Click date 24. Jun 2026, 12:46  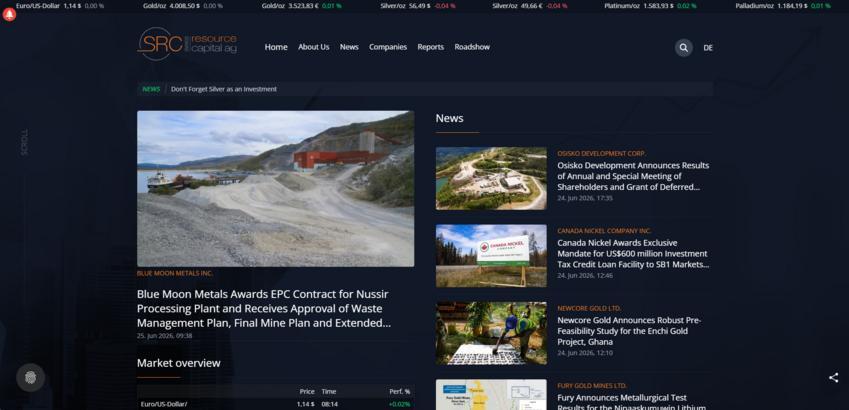pyautogui.click(x=585, y=276)
